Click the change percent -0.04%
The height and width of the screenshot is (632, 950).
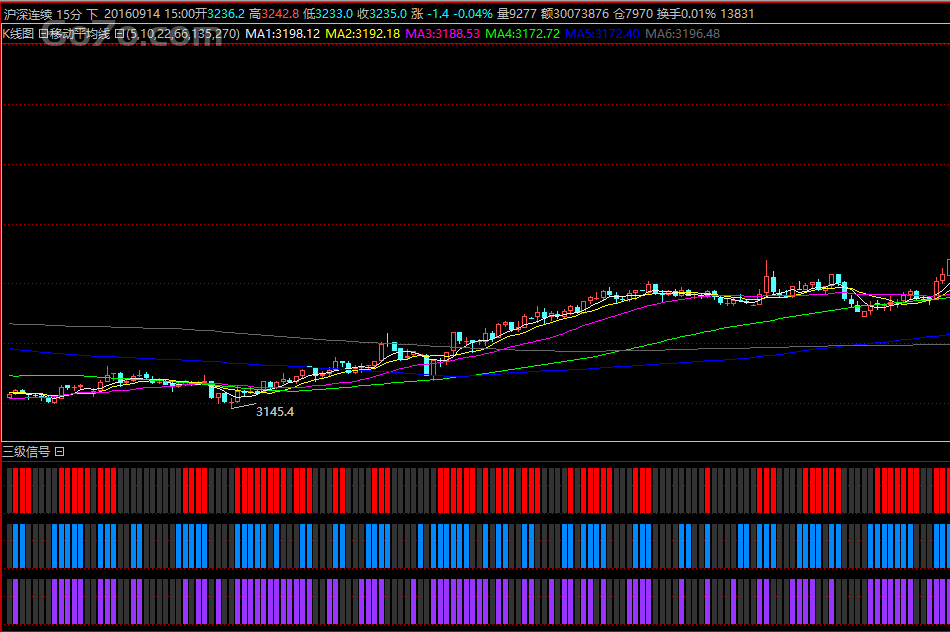[473, 13]
